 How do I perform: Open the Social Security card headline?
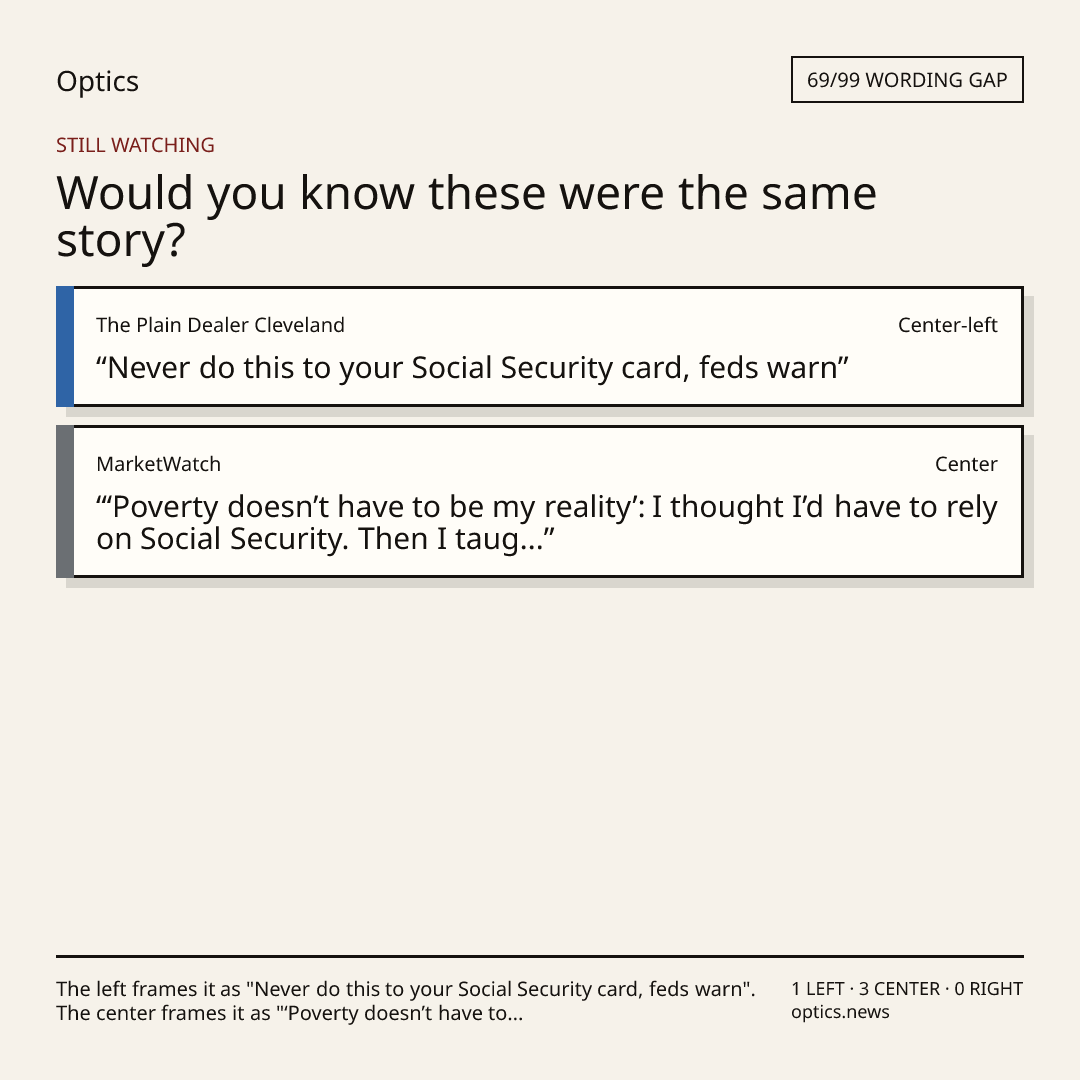(472, 368)
